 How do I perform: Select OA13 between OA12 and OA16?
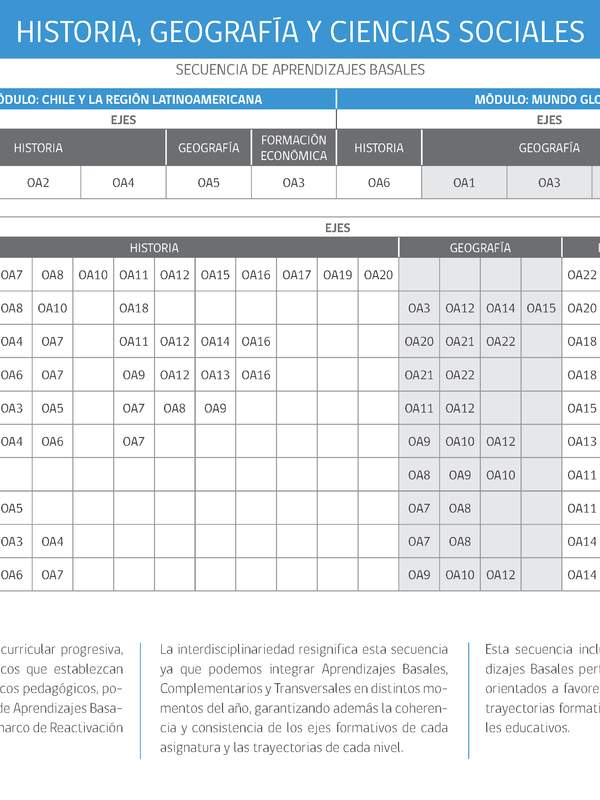(215, 375)
